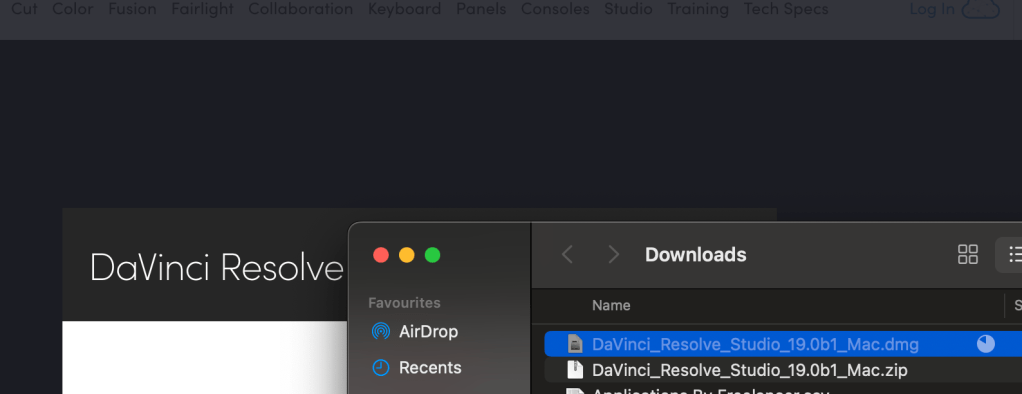Click the dmg file's disk image icon
This screenshot has height=394, width=1022.
(574, 344)
